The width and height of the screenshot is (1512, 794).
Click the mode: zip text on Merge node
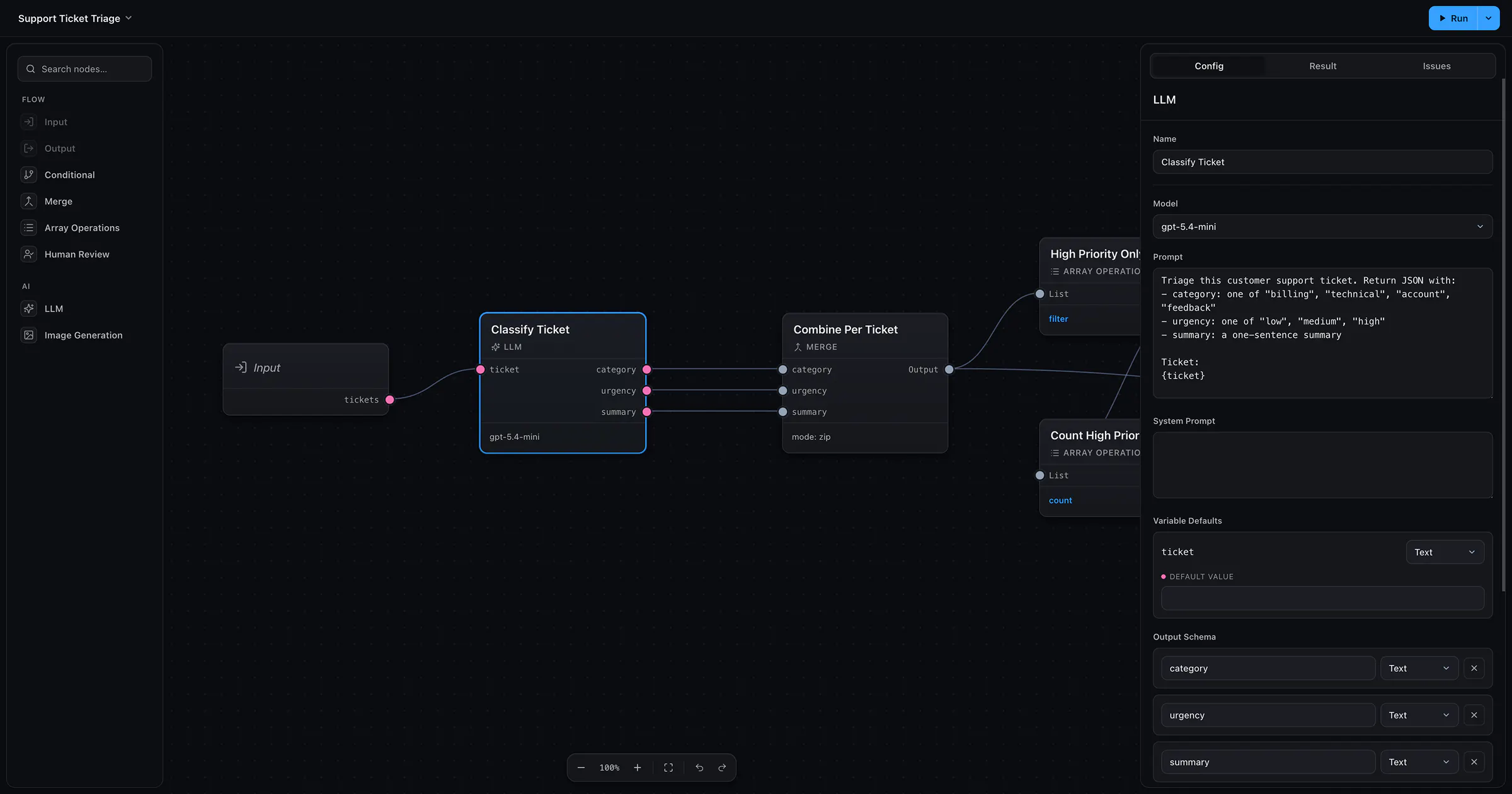click(811, 437)
